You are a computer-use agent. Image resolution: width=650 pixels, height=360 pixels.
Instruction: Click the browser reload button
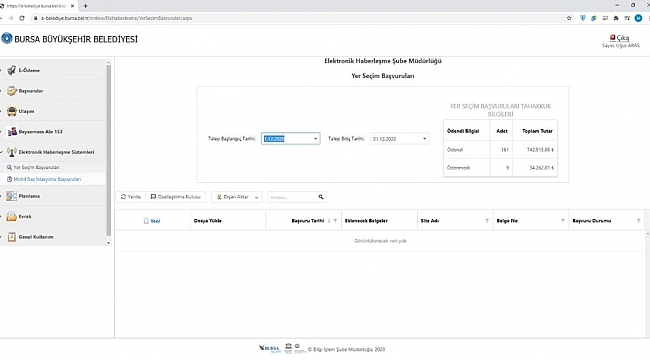click(22, 18)
